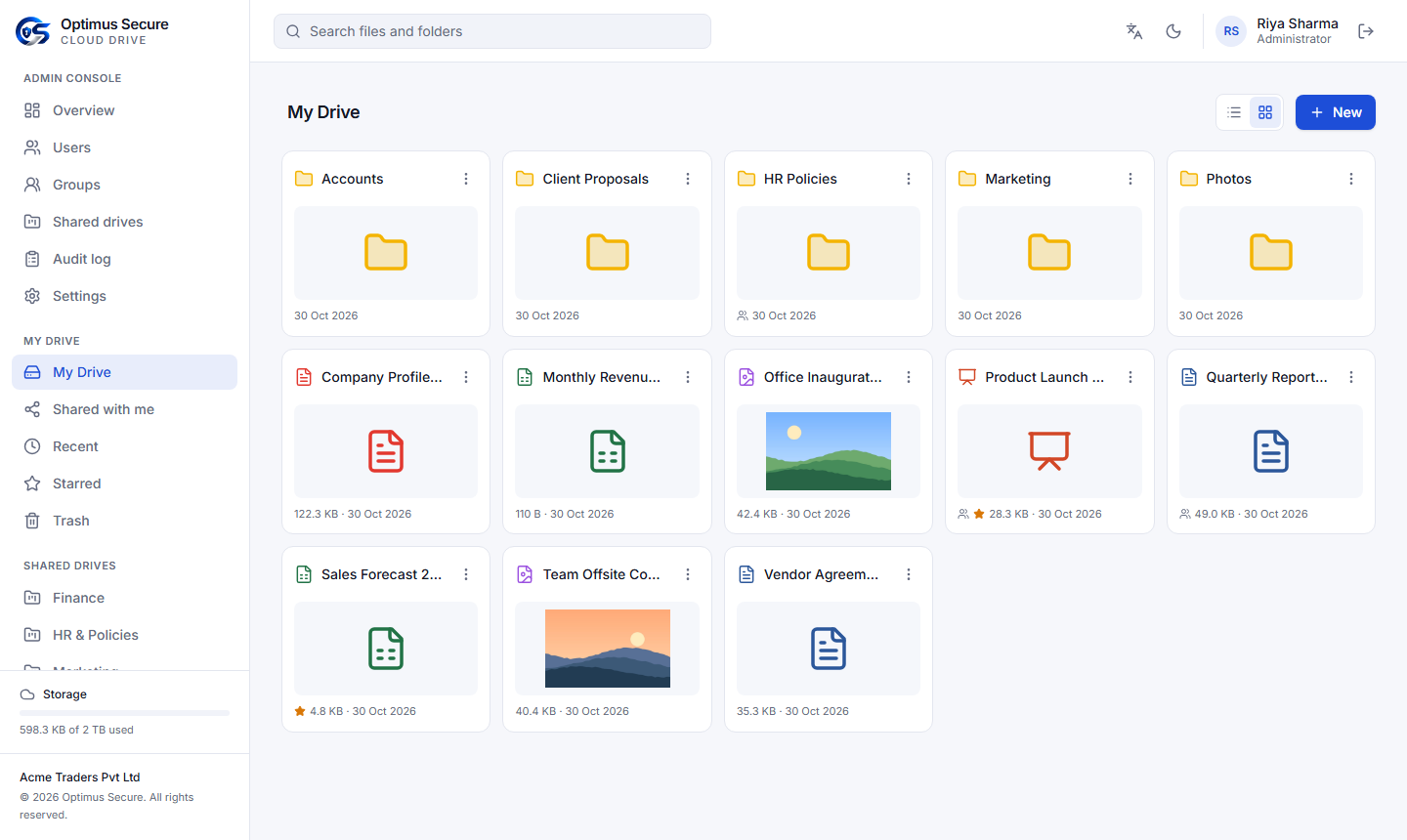The width and height of the screenshot is (1407, 840).
Task: Go to Groups in sidebar
Action: point(124,185)
